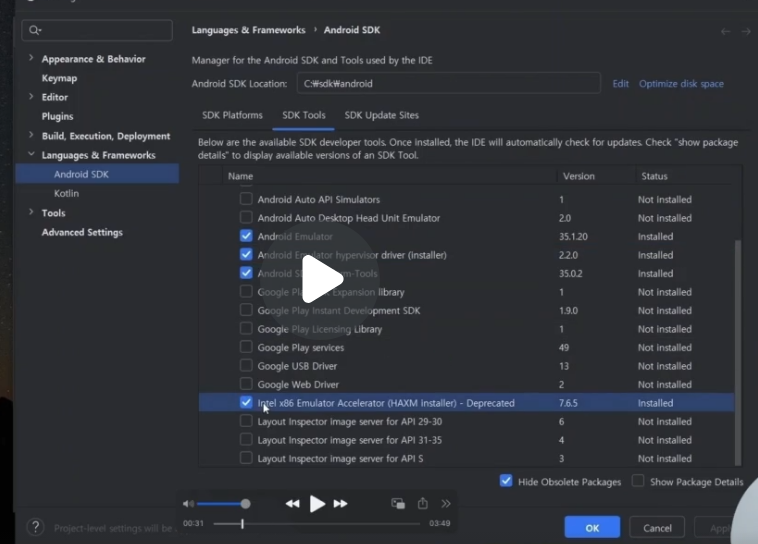Image resolution: width=758 pixels, height=544 pixels.
Task: Toggle picture-in-picture mode icon
Action: (x=398, y=504)
